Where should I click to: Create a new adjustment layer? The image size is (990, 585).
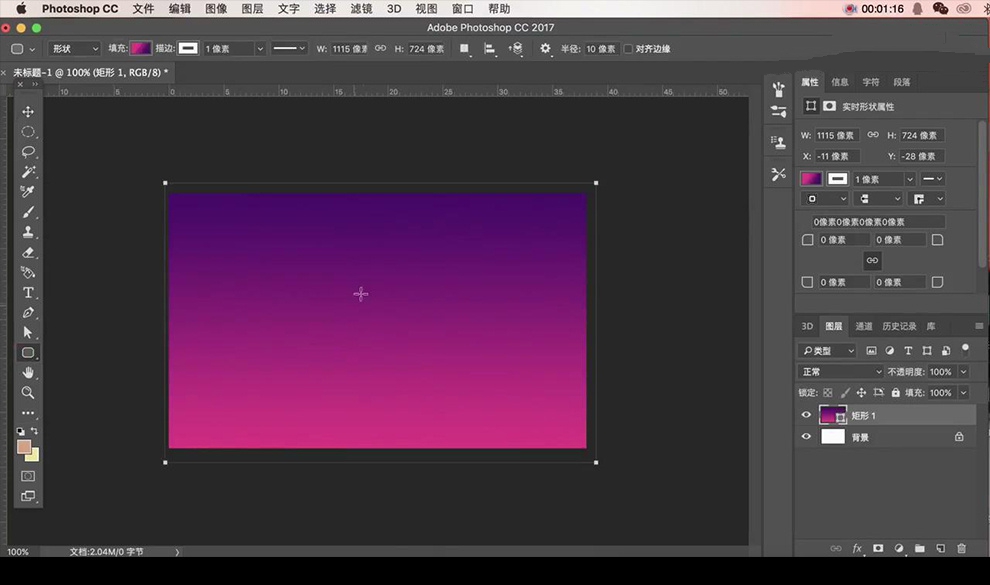(898, 548)
